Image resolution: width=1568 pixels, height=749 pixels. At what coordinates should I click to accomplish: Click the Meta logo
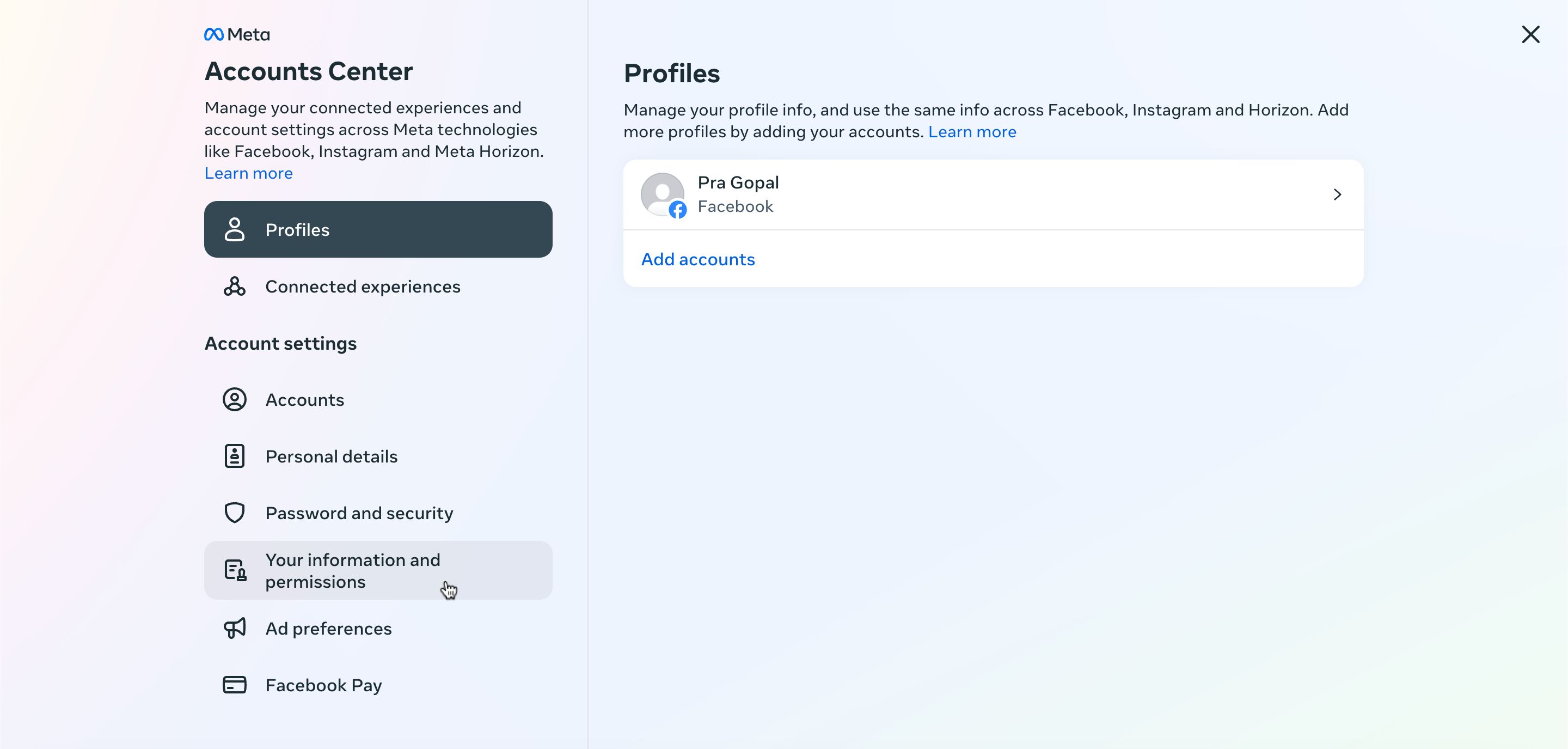click(x=236, y=34)
